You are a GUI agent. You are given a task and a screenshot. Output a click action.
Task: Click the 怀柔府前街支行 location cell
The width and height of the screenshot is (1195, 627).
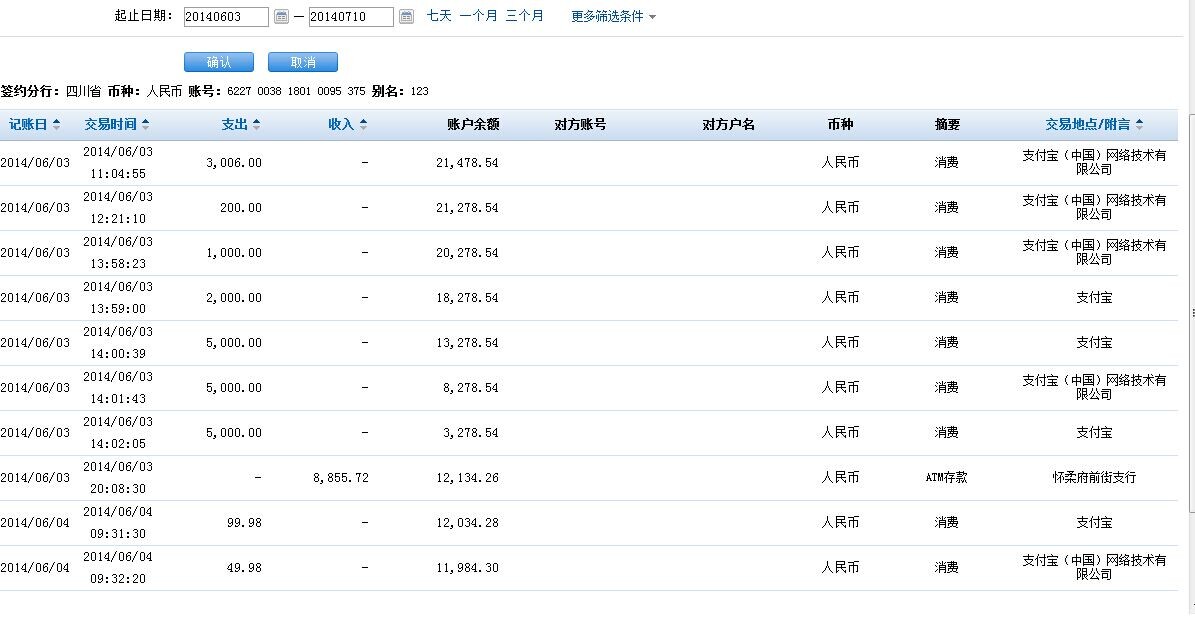pos(1094,478)
